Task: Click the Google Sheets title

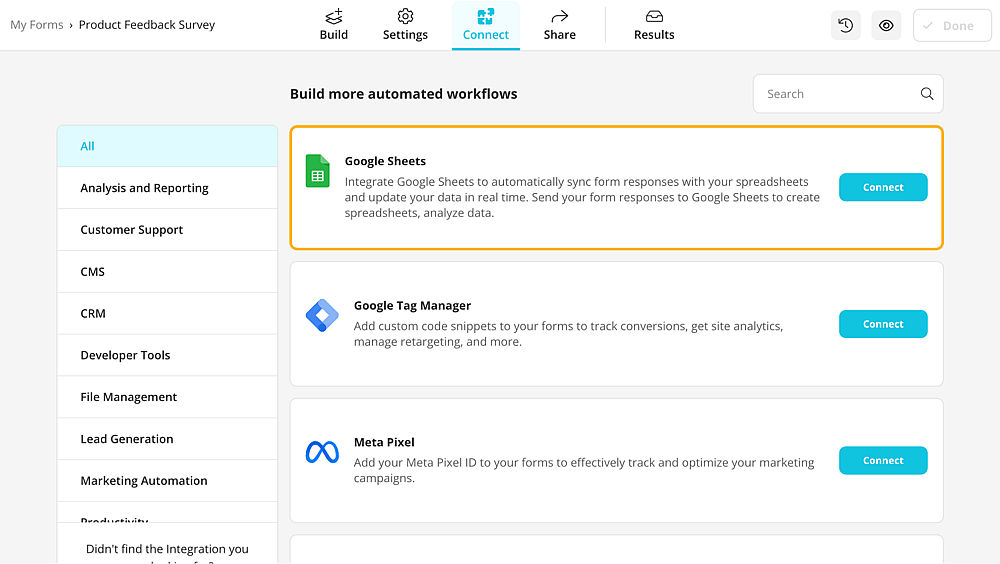Action: 385,161
